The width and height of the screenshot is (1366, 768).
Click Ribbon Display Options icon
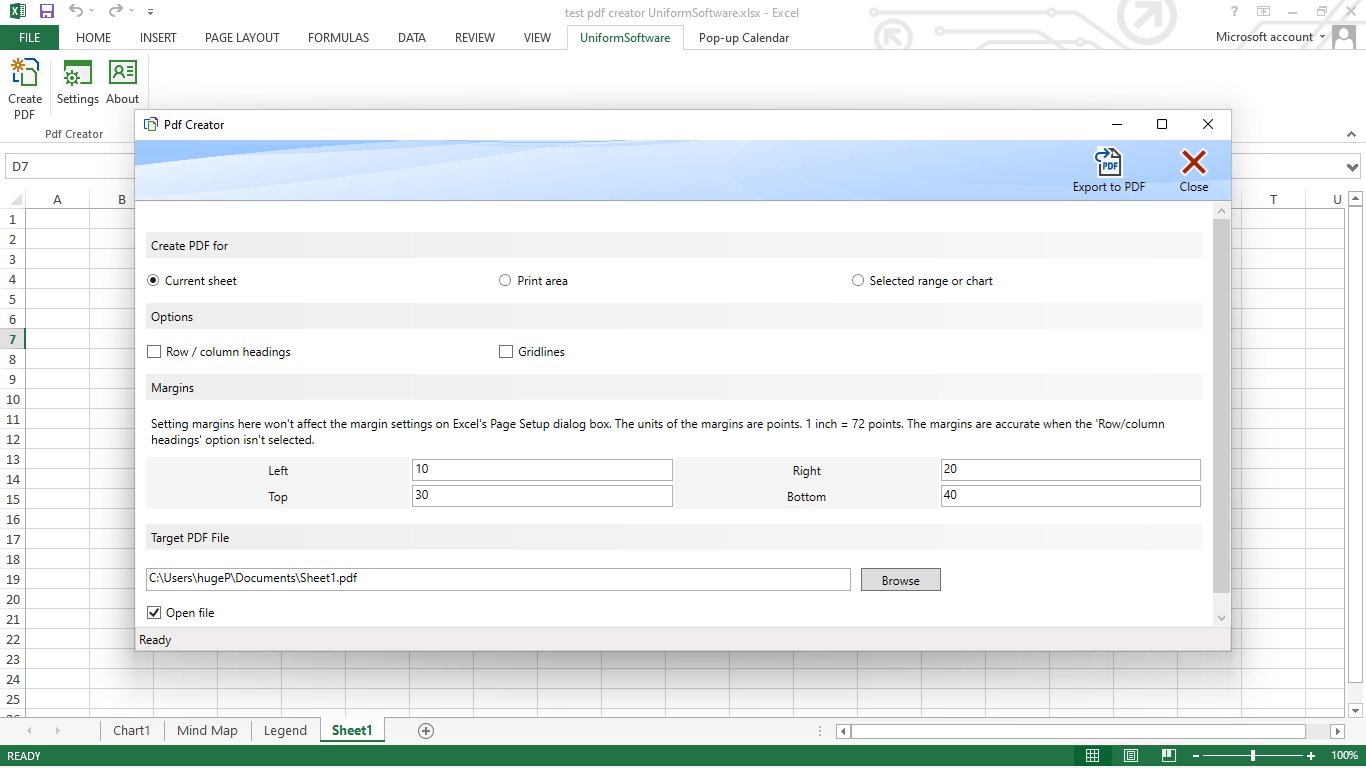[1264, 11]
